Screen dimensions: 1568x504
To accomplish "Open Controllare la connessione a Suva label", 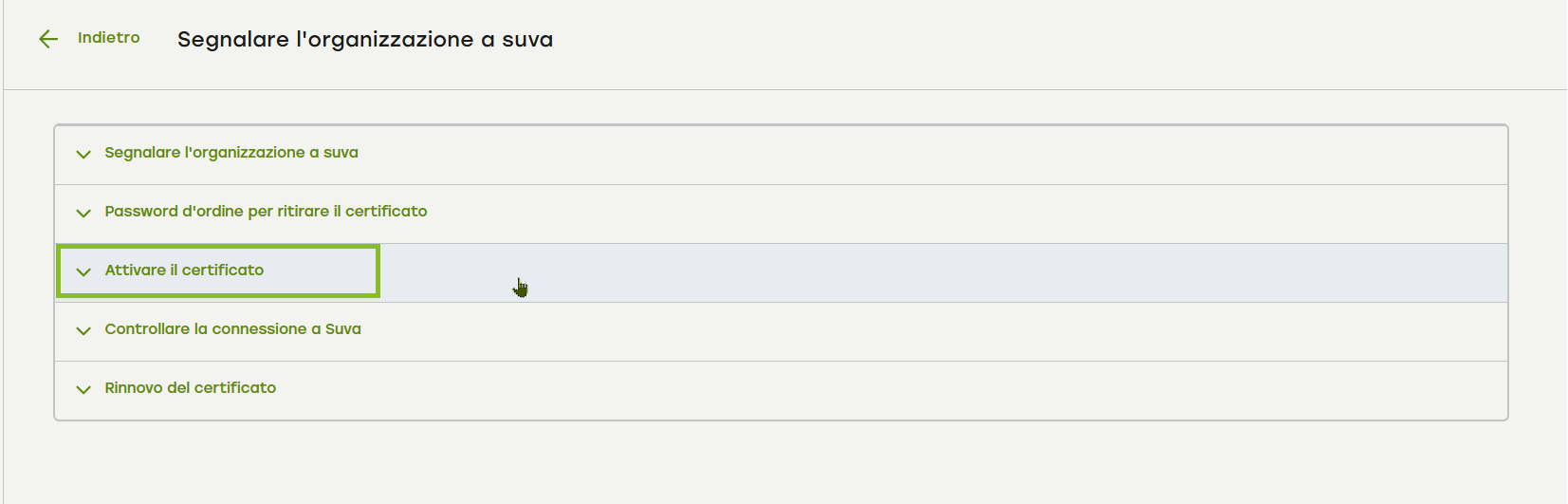I will [x=232, y=329].
